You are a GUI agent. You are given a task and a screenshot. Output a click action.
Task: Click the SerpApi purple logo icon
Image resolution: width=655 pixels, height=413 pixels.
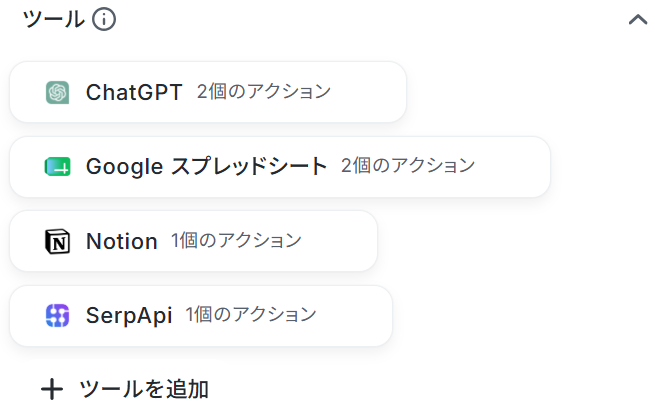pos(57,315)
